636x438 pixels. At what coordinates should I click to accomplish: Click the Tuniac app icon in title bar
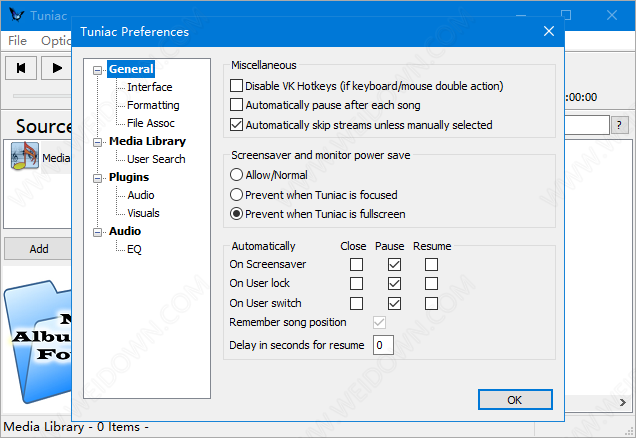13,14
